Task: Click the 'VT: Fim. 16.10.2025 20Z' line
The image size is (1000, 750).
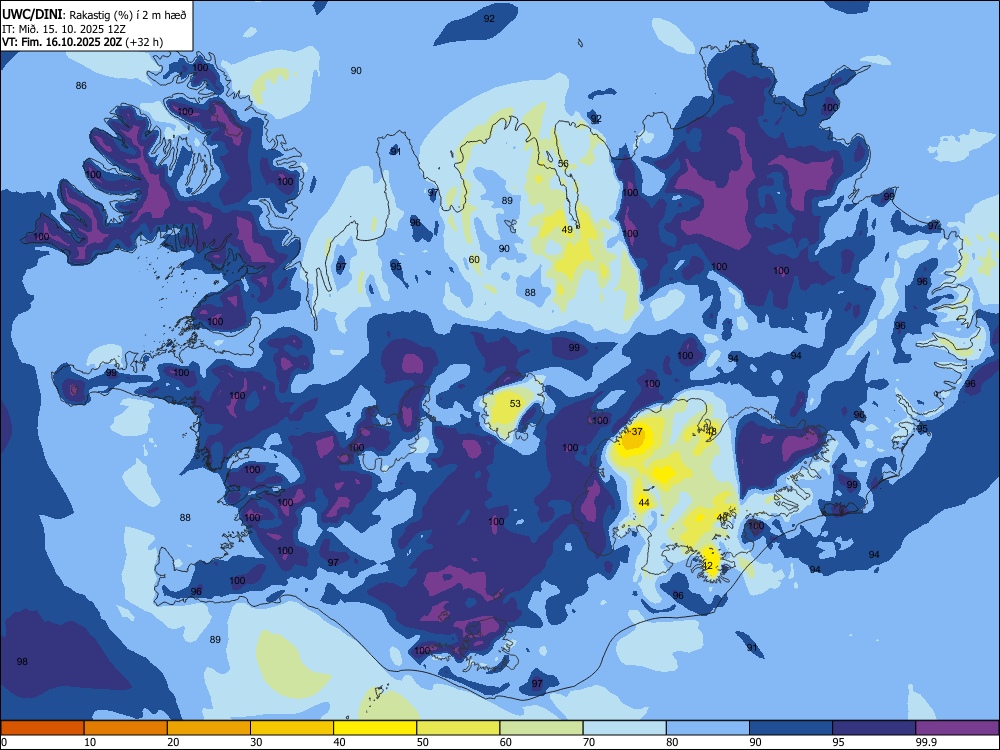Action: tap(62, 42)
